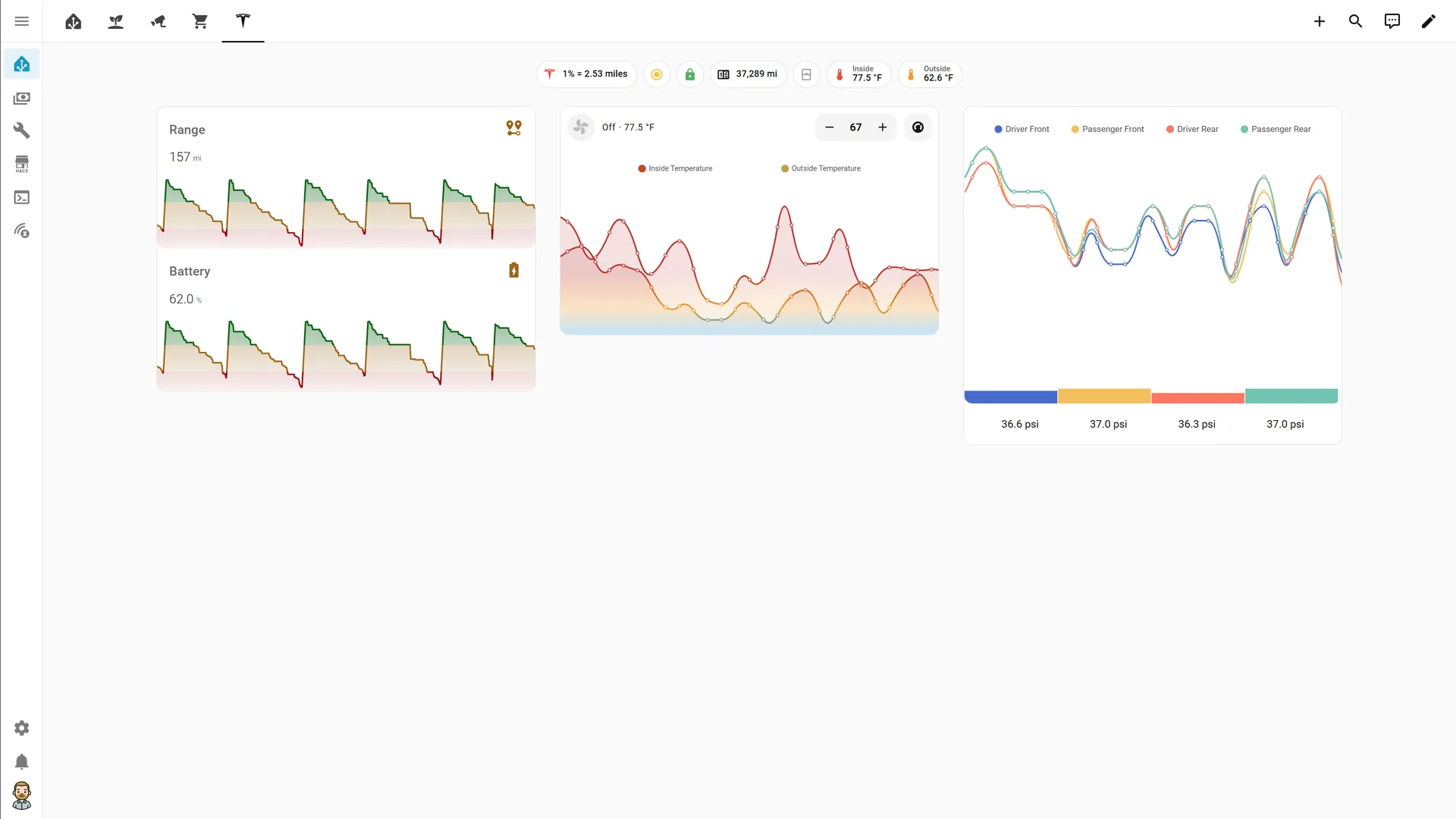1456x819 pixels.
Task: Toggle the yellow circle sentry chip
Action: click(x=657, y=74)
